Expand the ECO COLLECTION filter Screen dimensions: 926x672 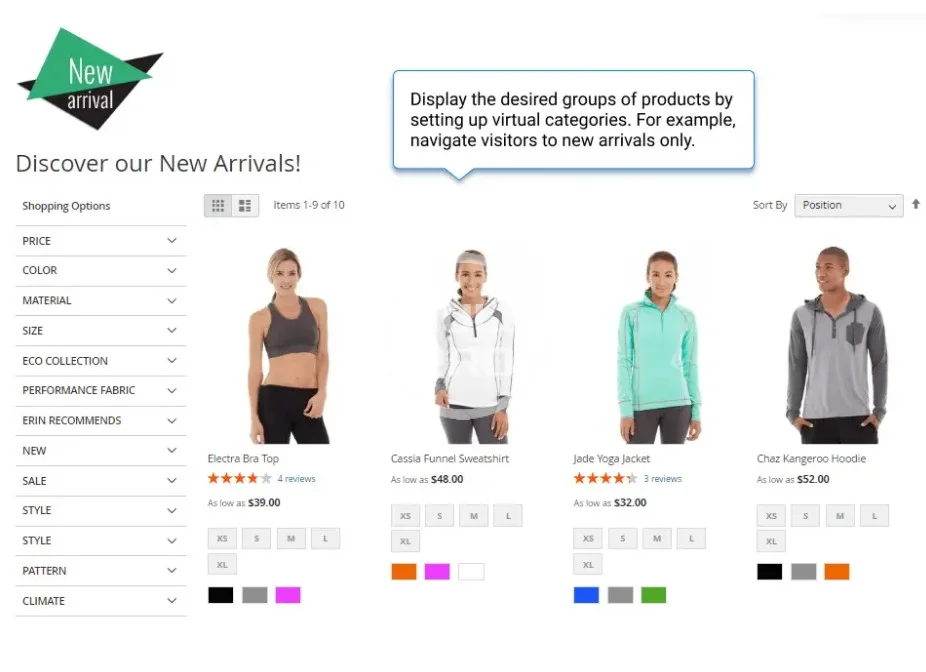pyautogui.click(x=101, y=361)
